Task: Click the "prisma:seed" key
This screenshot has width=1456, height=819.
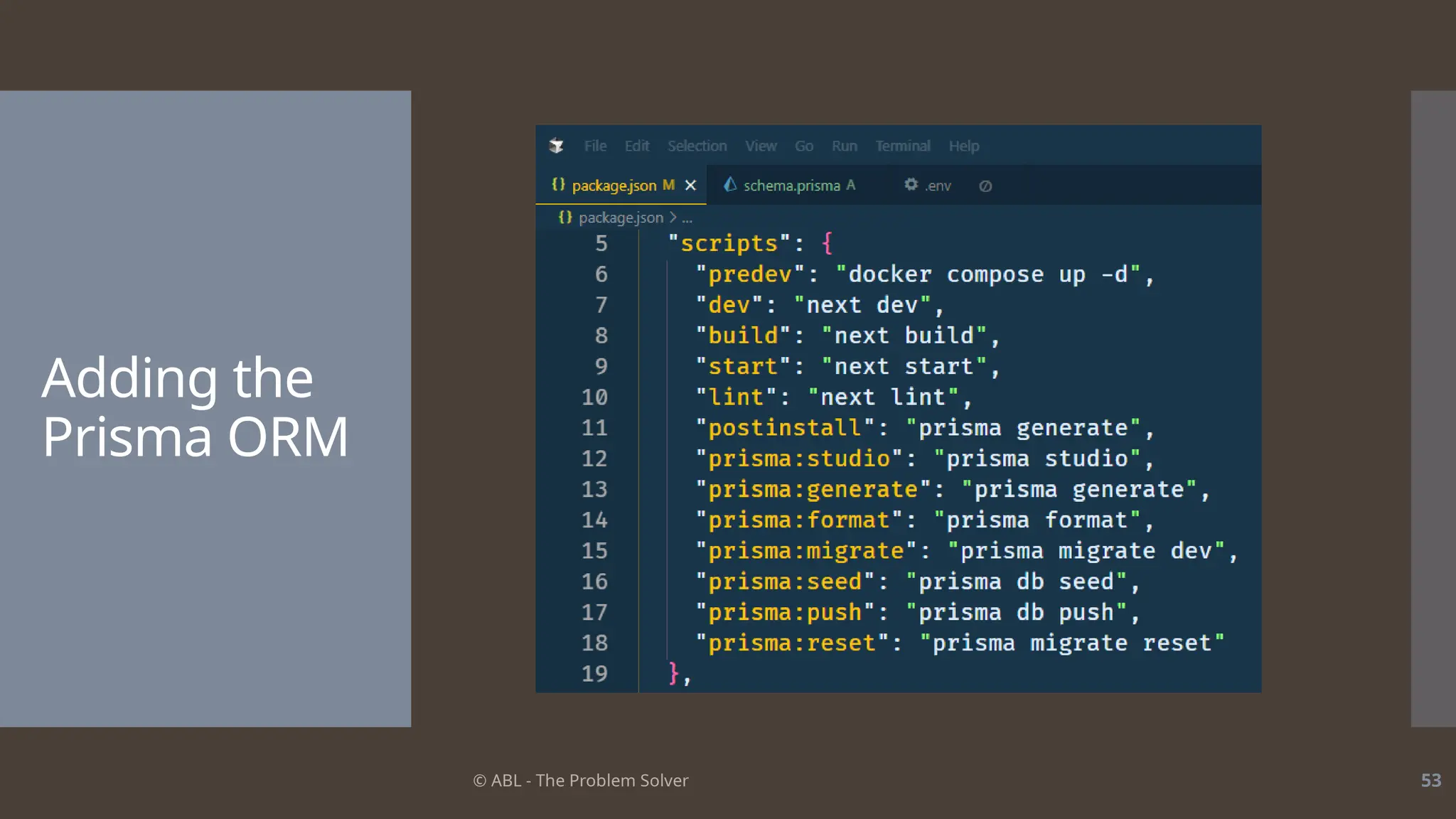Action: click(785, 582)
